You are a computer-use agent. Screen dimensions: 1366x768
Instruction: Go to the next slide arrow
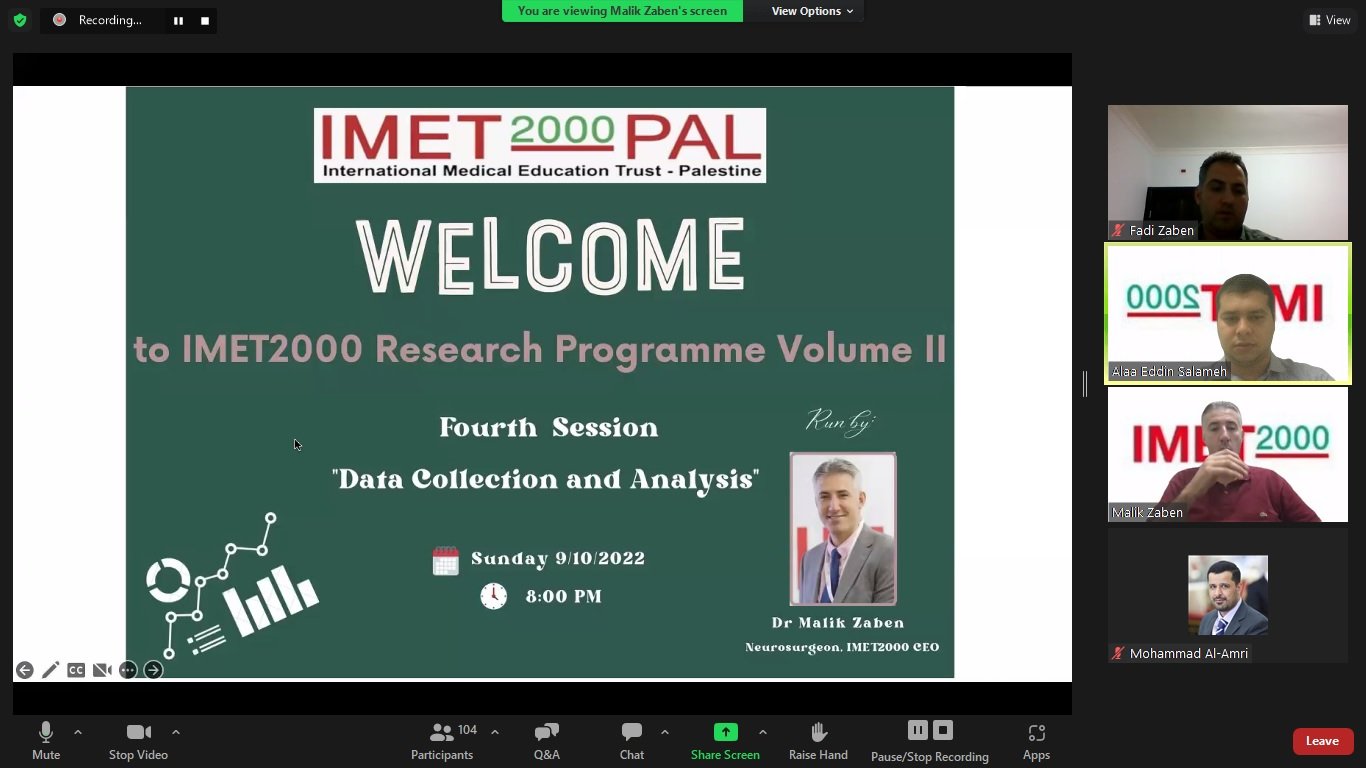coord(153,670)
